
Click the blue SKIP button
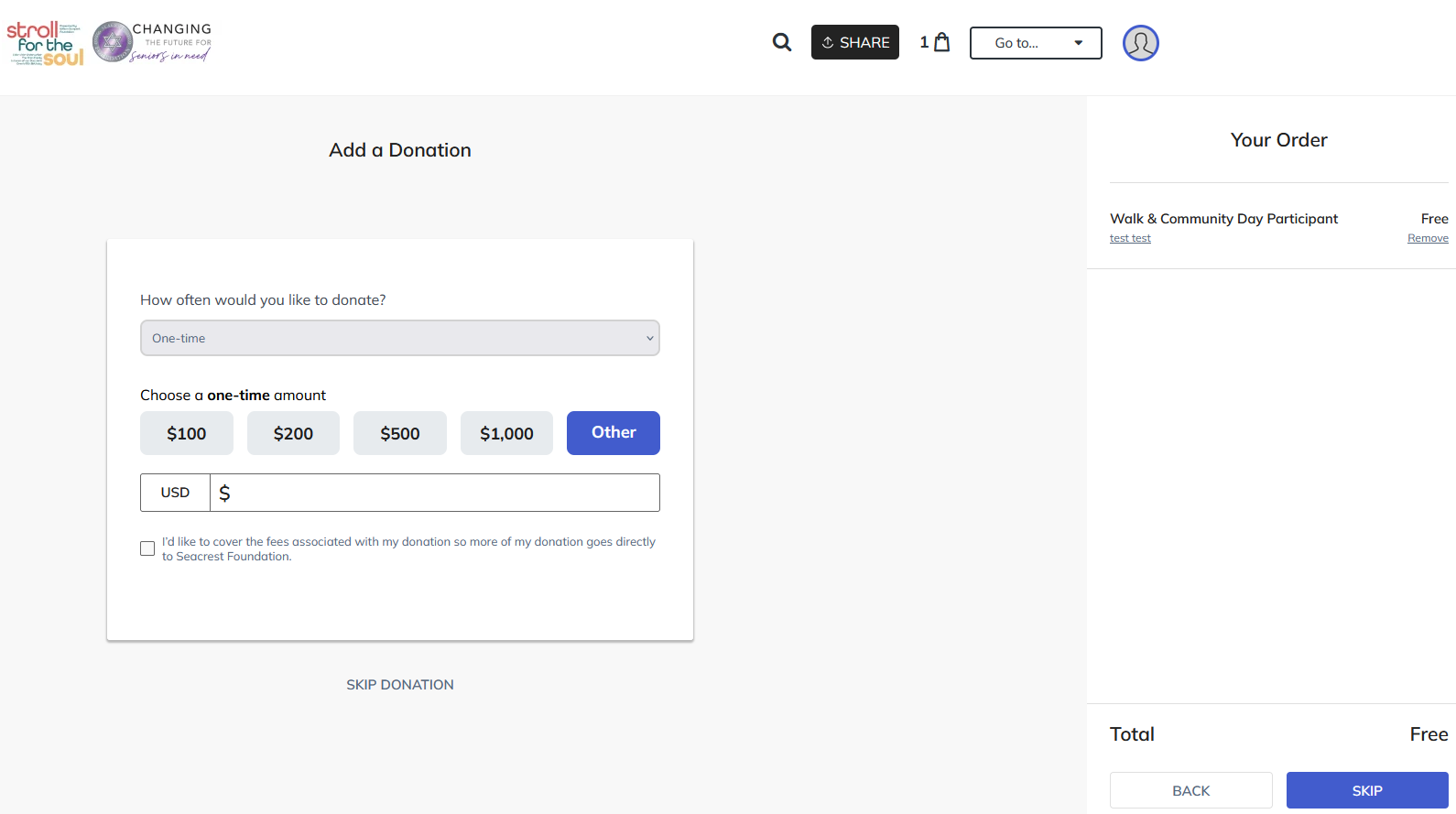point(1367,790)
